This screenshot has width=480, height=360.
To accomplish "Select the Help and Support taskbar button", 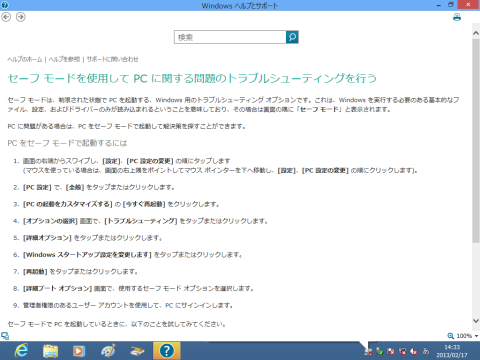I will [x=167, y=351].
